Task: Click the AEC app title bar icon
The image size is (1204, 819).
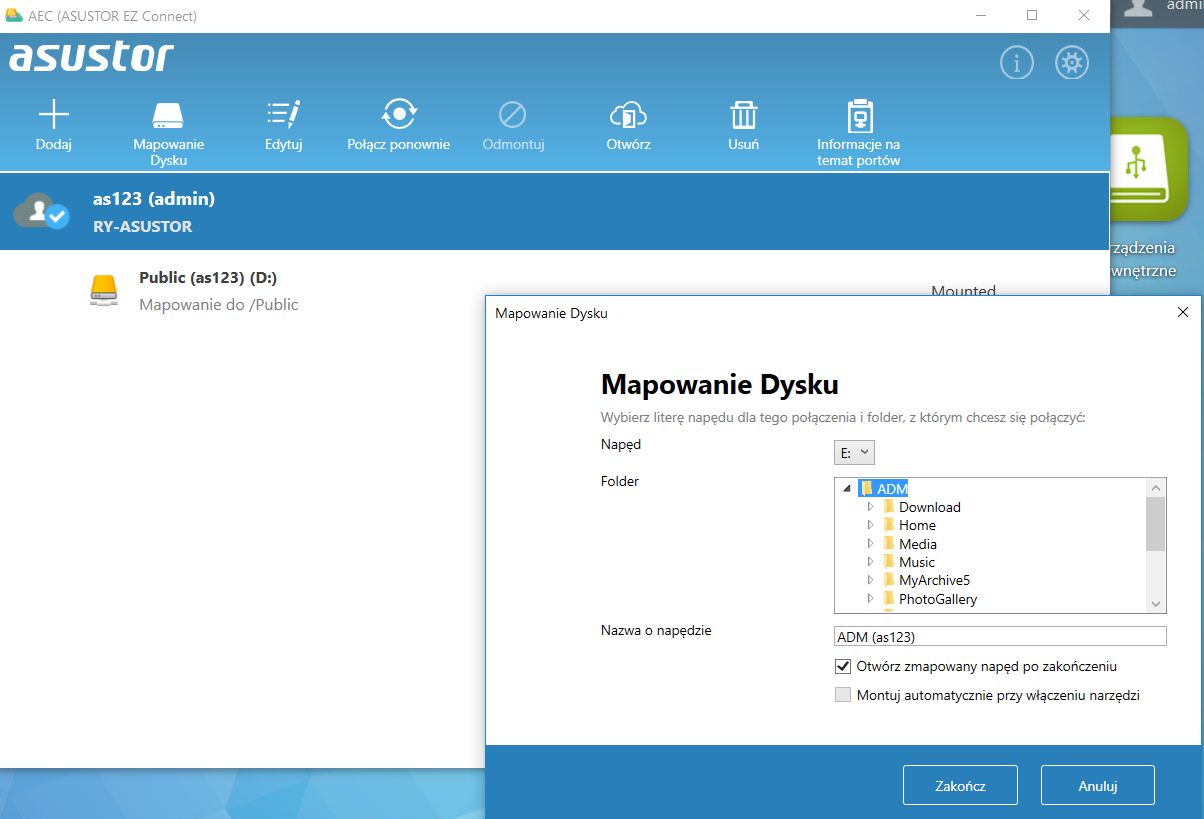Action: pyautogui.click(x=14, y=16)
